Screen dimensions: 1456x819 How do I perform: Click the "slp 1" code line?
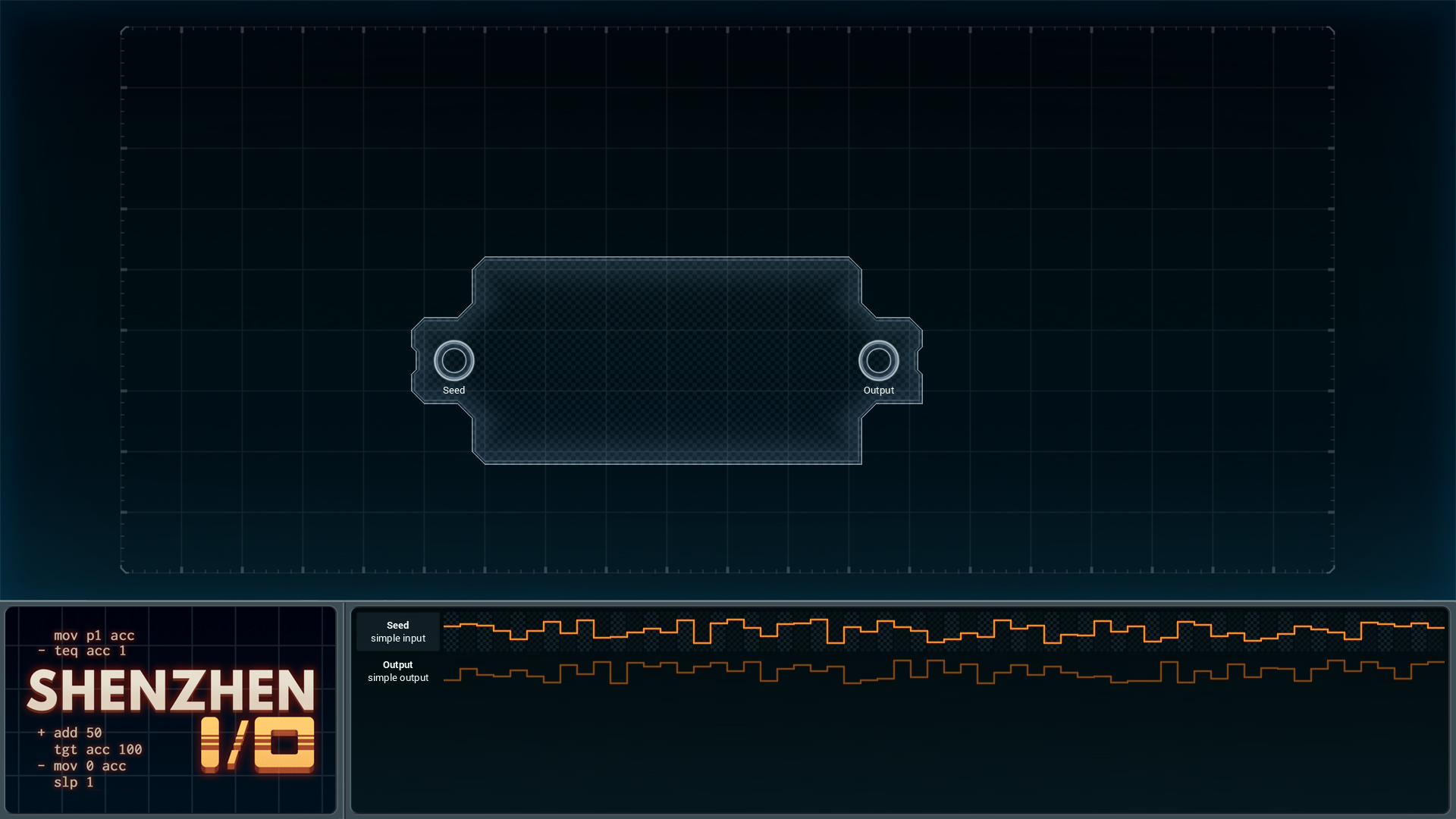[x=74, y=782]
